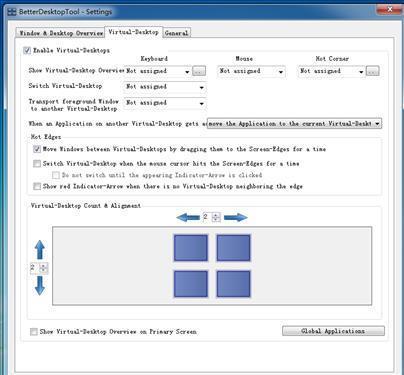Select the bottom-right virtual desktop thumbnail

(233, 284)
